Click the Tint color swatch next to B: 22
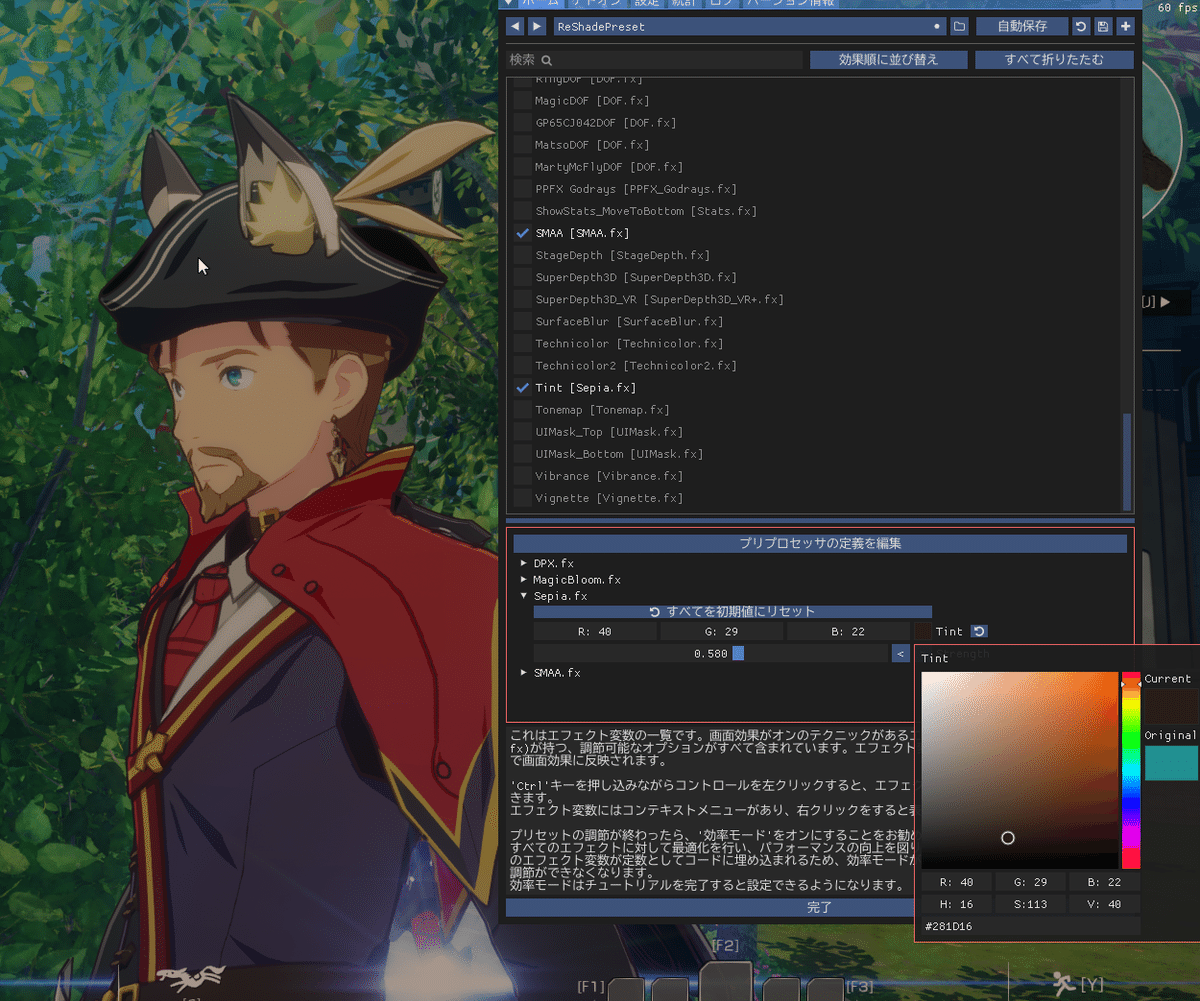Screen dimensions: 1200x1001 coord(922,631)
